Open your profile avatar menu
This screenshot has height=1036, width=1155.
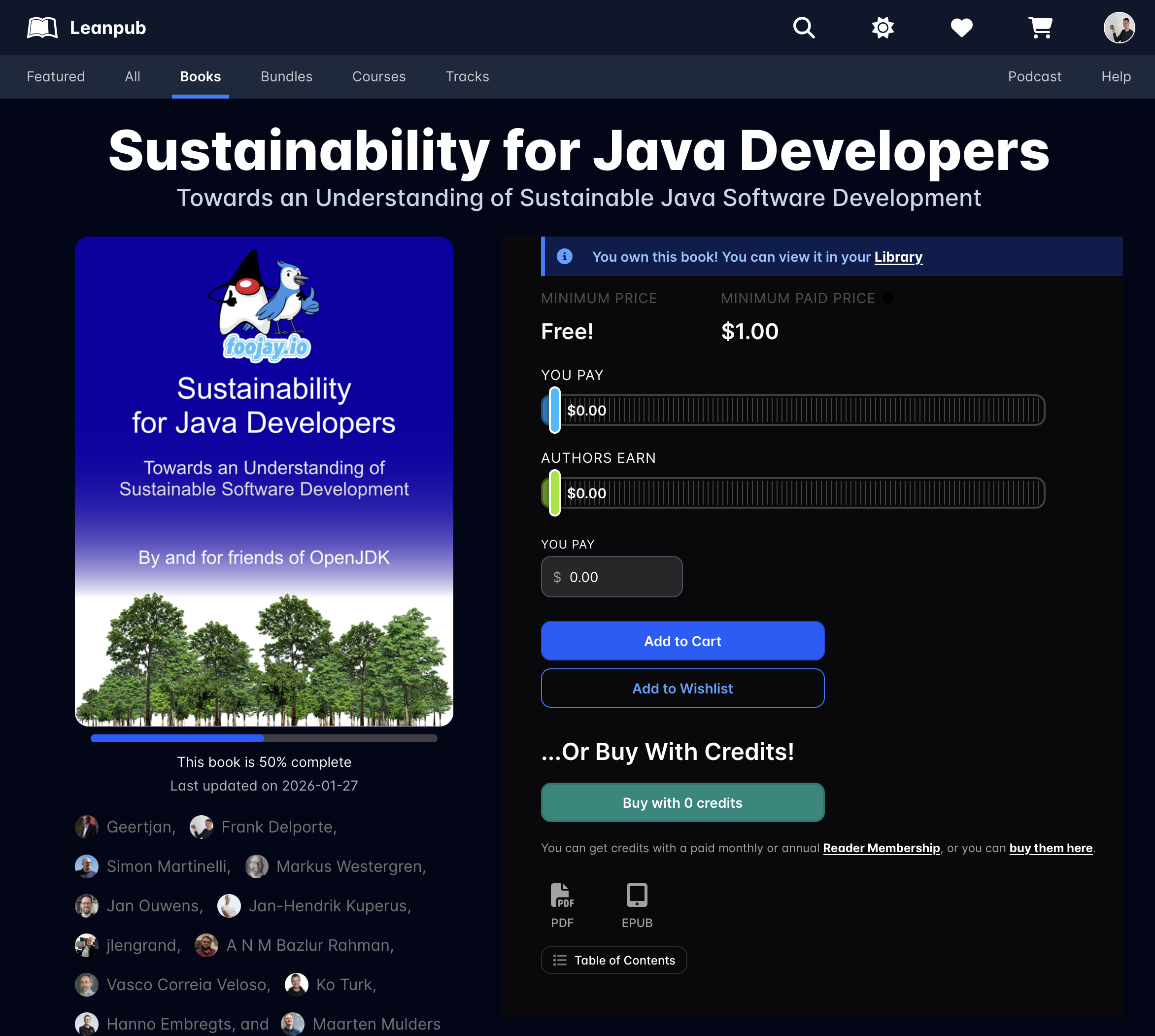coord(1118,27)
